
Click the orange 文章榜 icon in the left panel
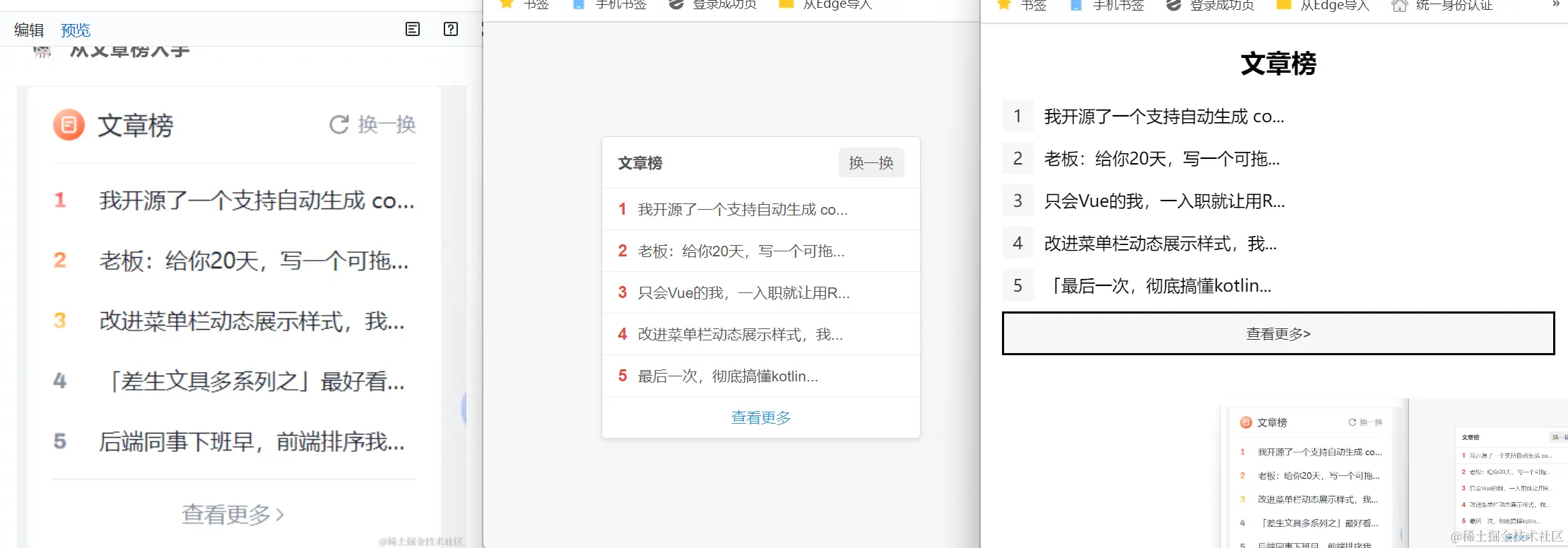coord(69,125)
